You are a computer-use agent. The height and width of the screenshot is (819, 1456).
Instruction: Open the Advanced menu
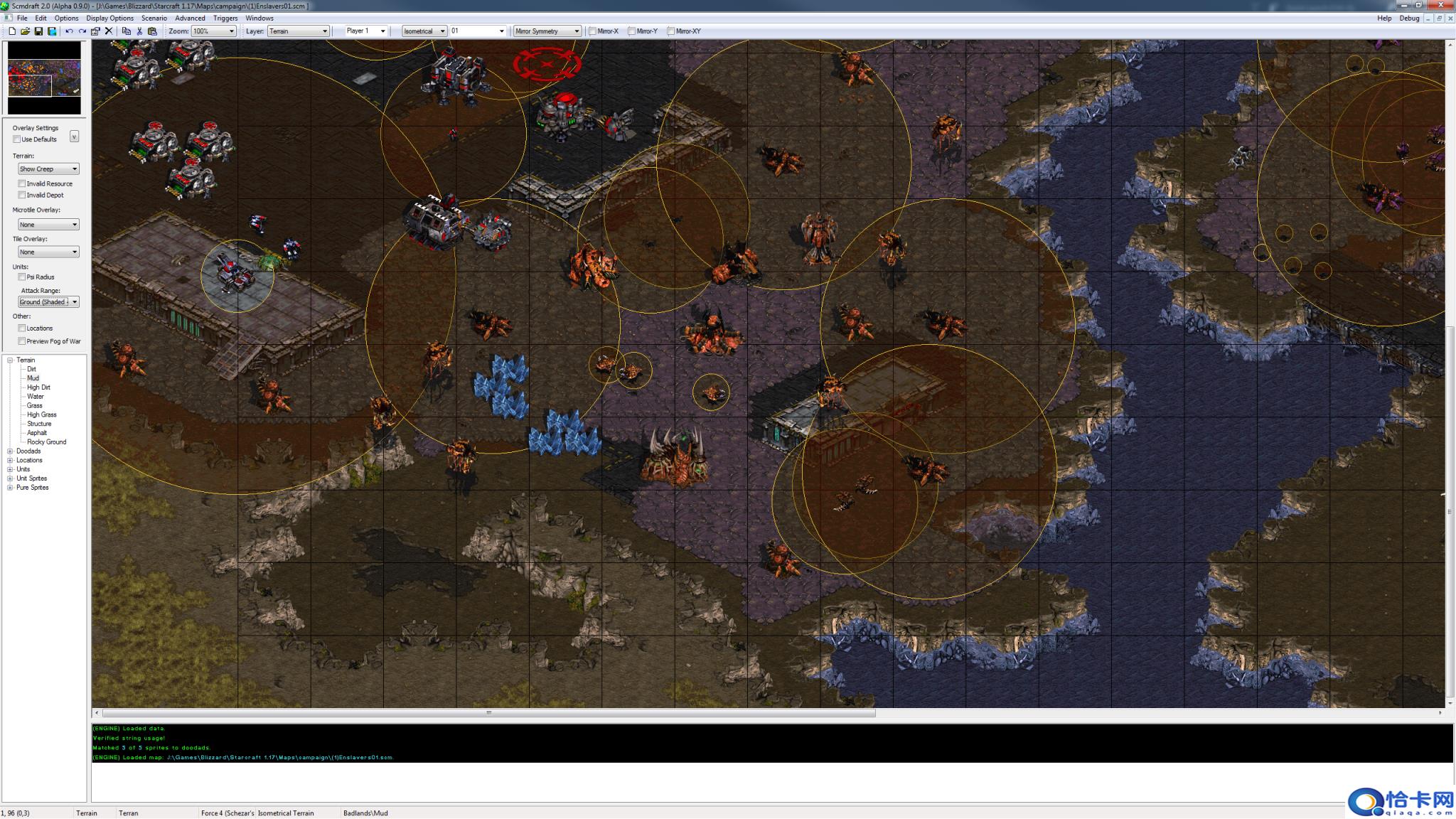pyautogui.click(x=190, y=18)
